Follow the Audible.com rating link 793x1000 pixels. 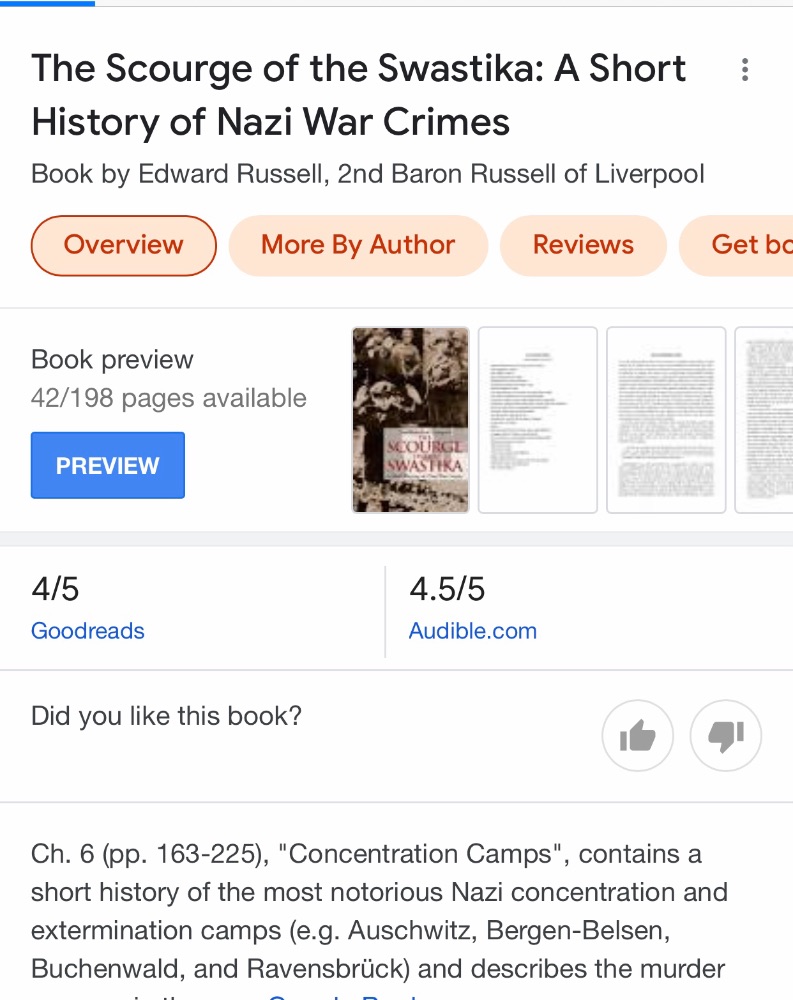pyautogui.click(x=473, y=631)
